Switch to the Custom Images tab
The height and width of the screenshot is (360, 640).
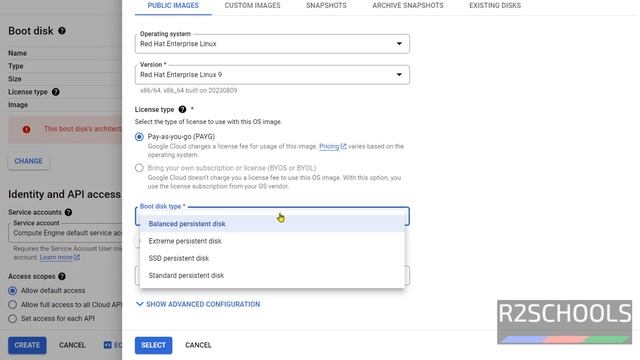click(x=252, y=6)
